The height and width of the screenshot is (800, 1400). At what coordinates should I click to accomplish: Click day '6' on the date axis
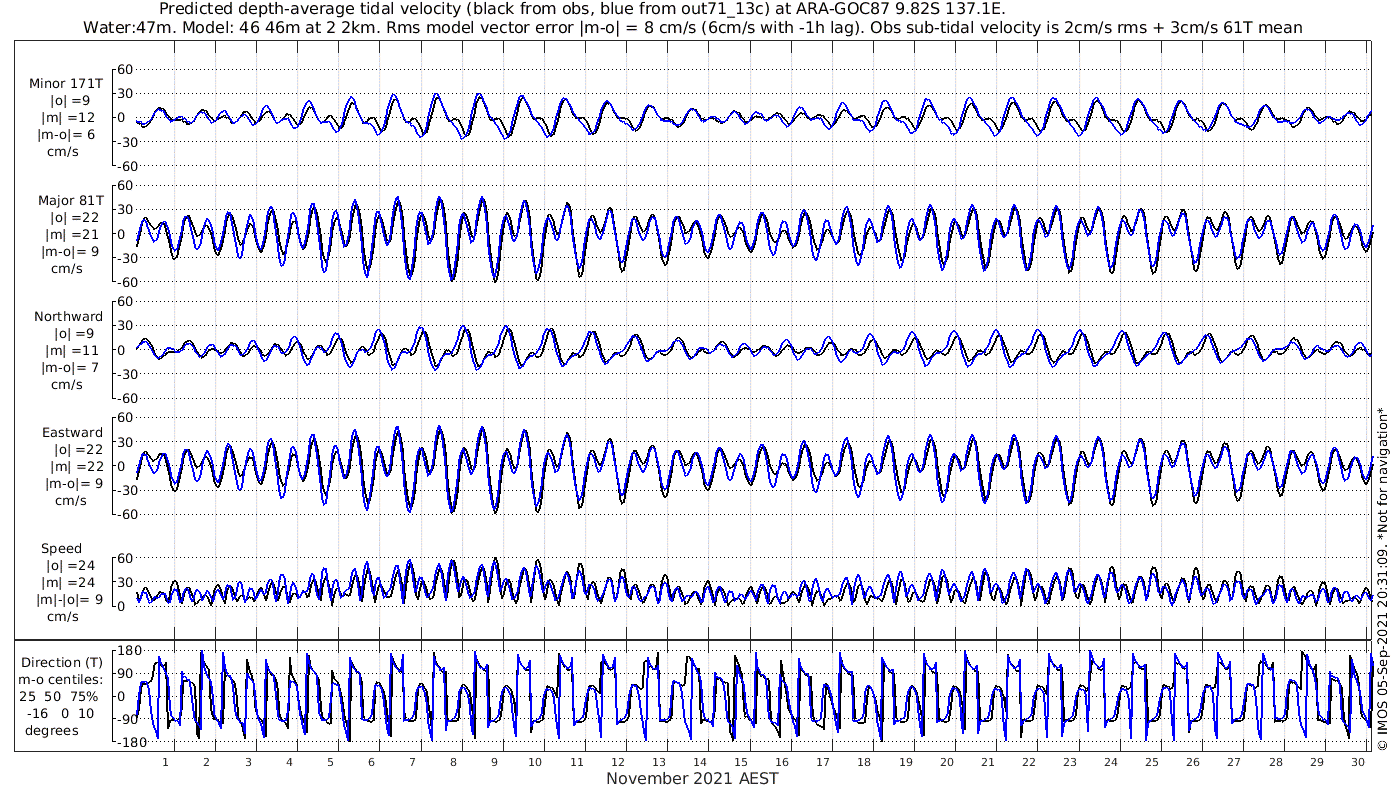371,762
